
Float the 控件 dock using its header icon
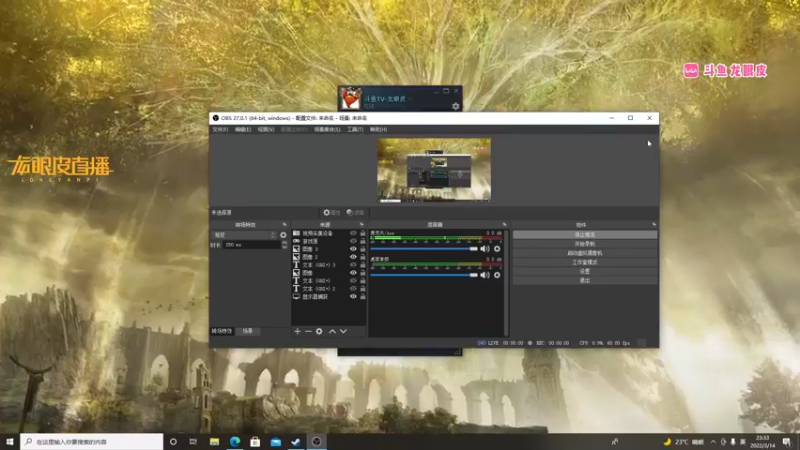click(654, 224)
